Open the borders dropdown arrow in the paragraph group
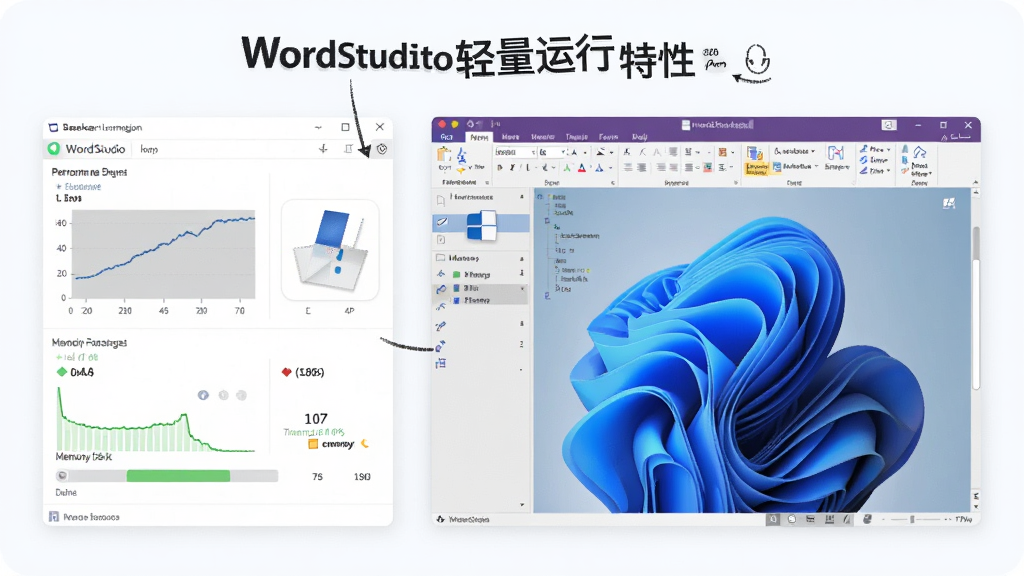Viewport: 1024px width, 576px height. click(x=732, y=152)
